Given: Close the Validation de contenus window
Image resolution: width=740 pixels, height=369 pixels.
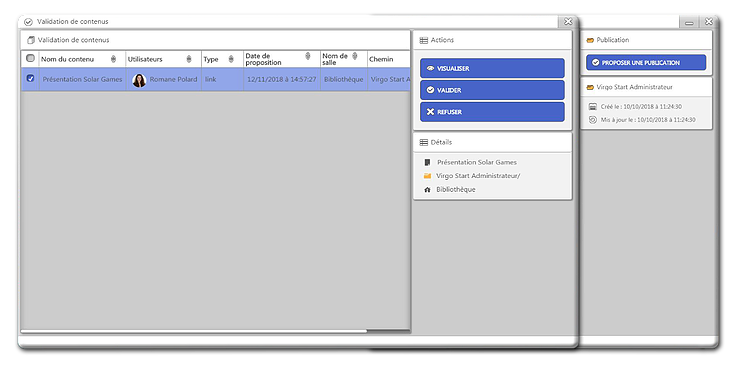Looking at the screenshot, I should (x=568, y=22).
